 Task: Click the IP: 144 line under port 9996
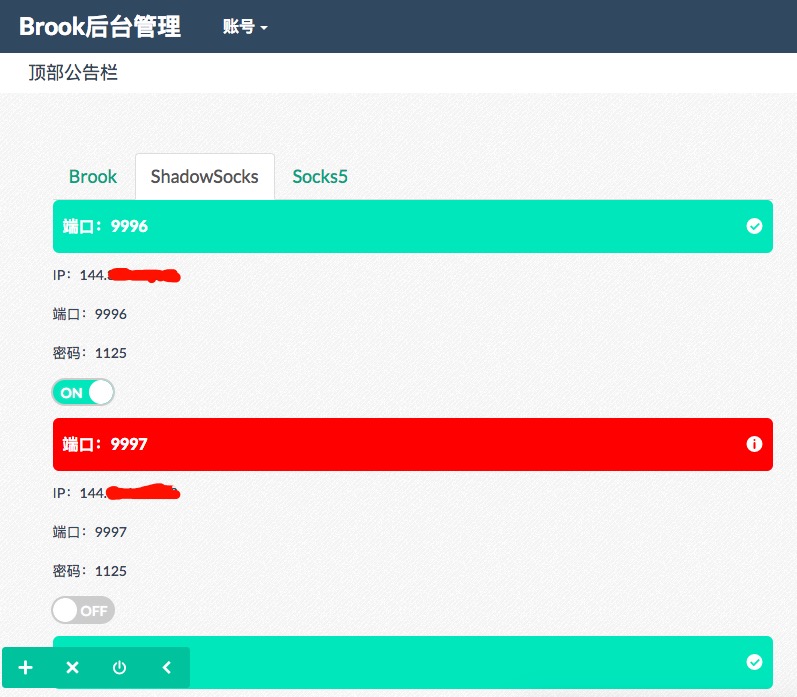[x=116, y=275]
